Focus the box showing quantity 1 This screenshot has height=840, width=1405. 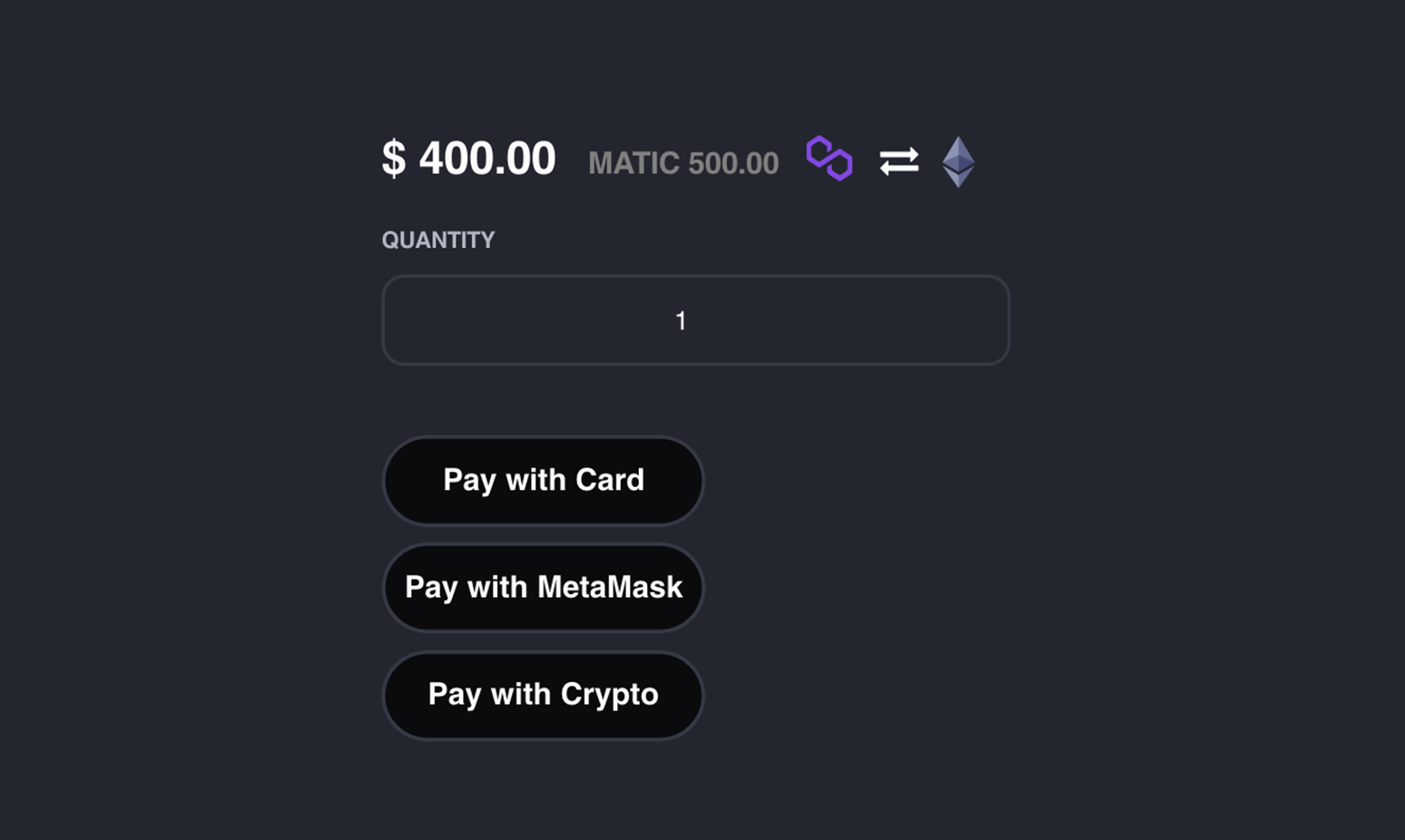pos(695,320)
